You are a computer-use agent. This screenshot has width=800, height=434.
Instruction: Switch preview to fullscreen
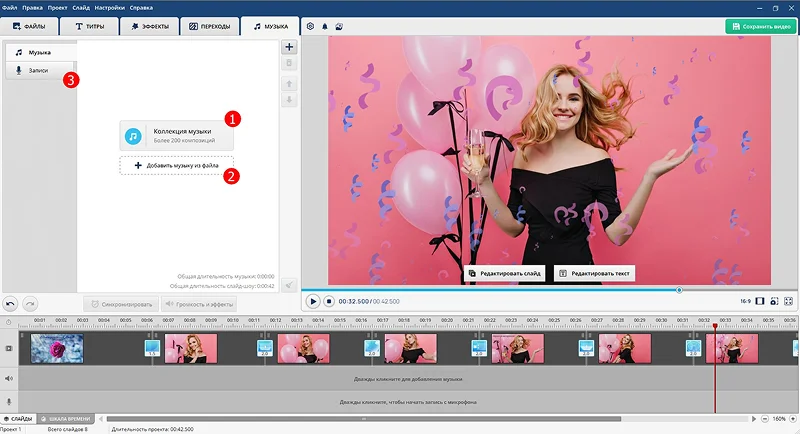coord(788,301)
